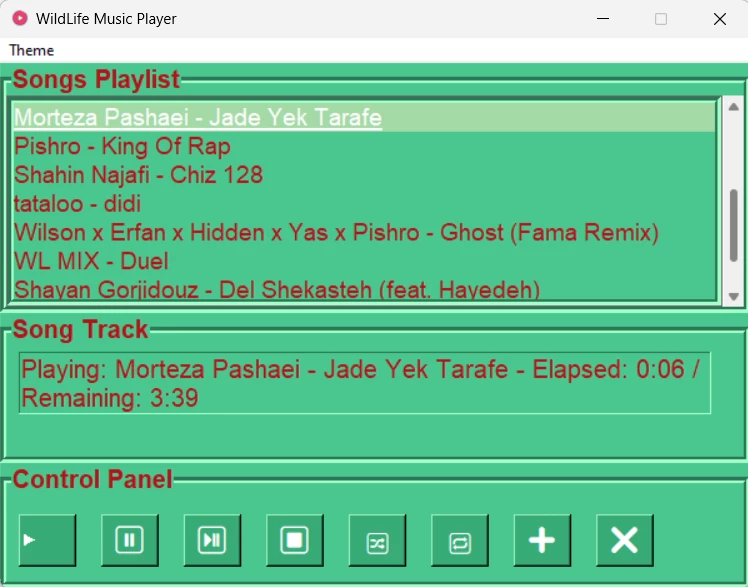Viewport: 748px width, 587px height.
Task: Choose WL MIX - Duel track
Action: (91, 262)
